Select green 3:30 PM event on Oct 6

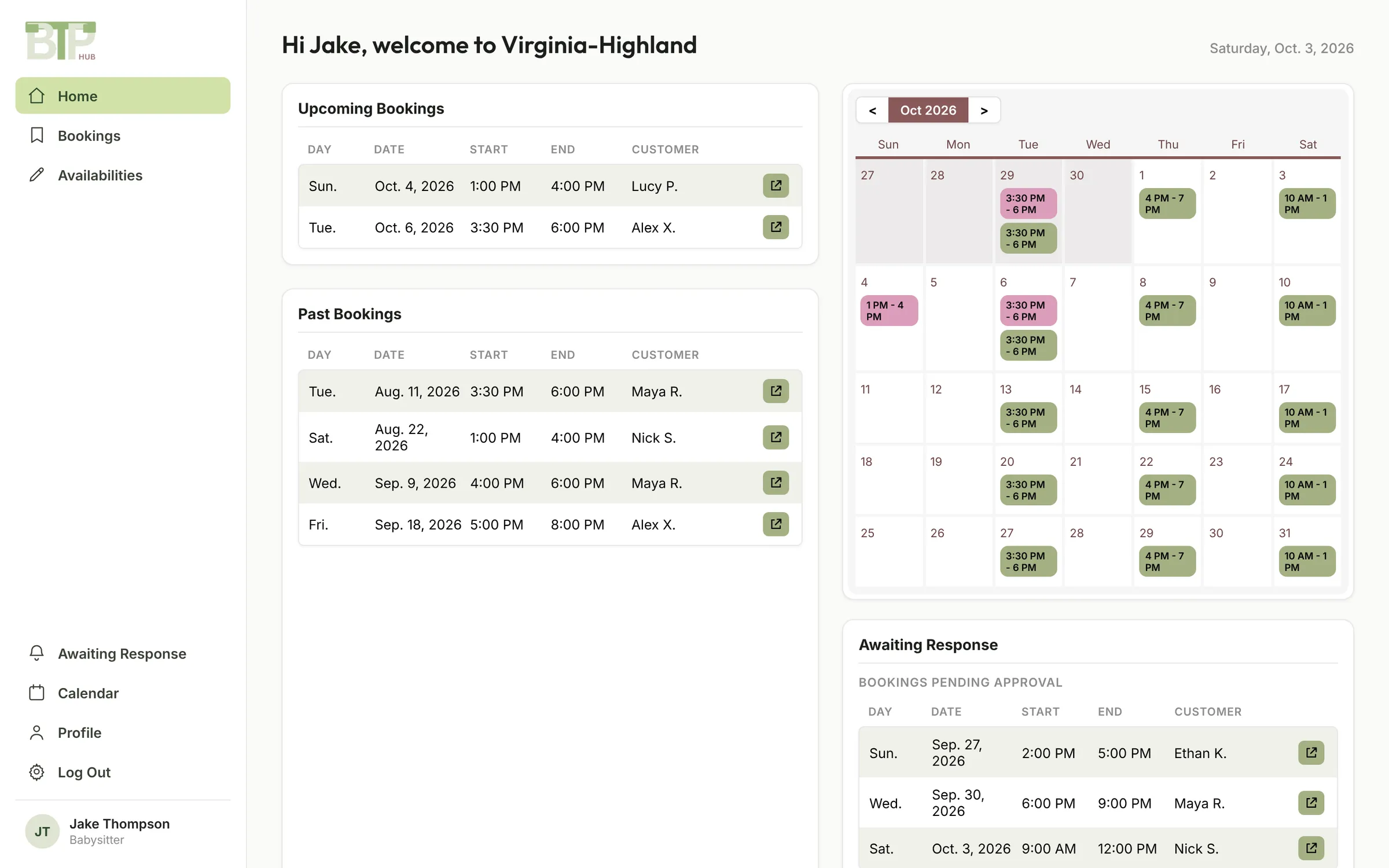(1028, 345)
